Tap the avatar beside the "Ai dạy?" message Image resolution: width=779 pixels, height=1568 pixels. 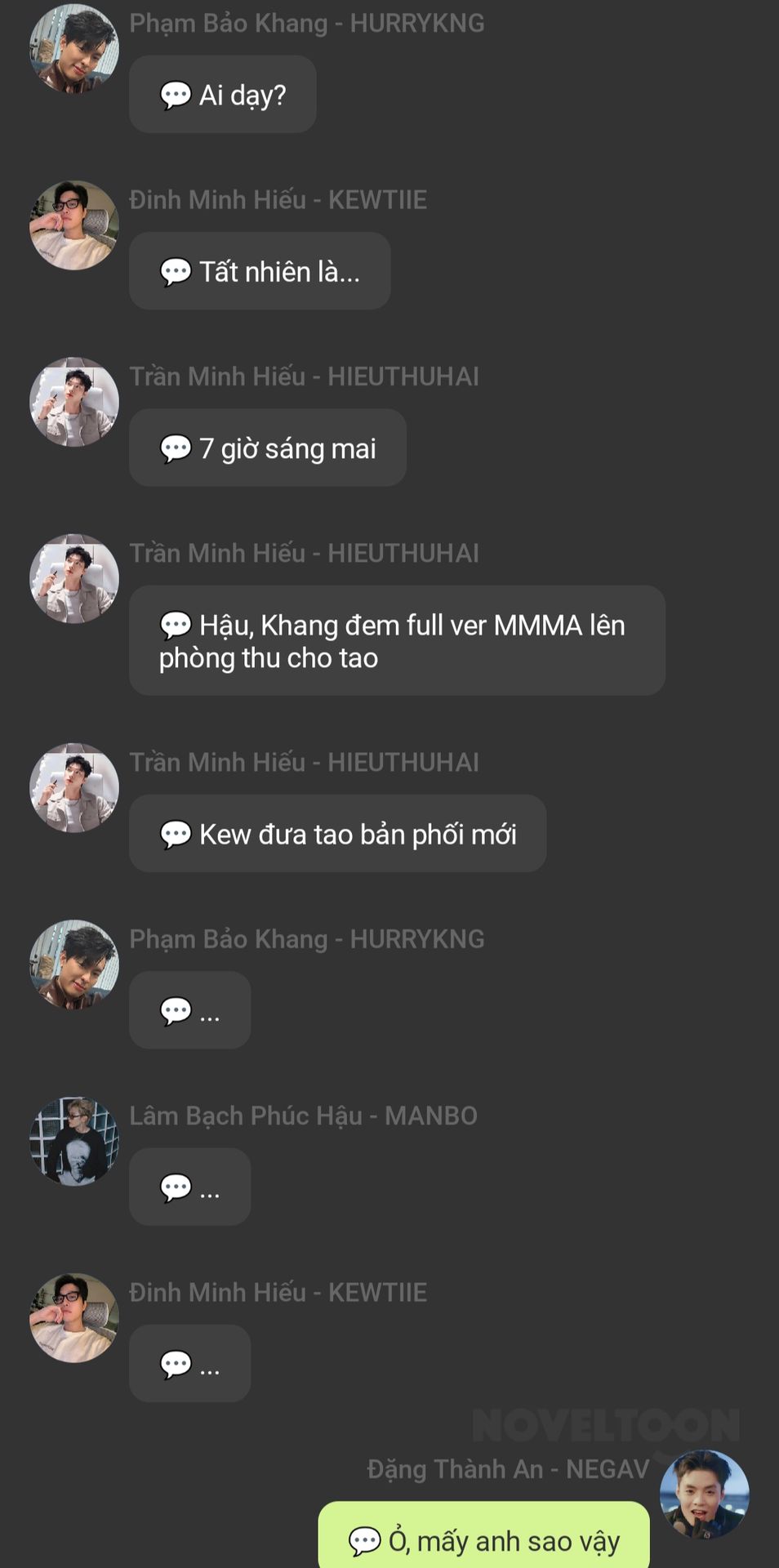click(74, 49)
